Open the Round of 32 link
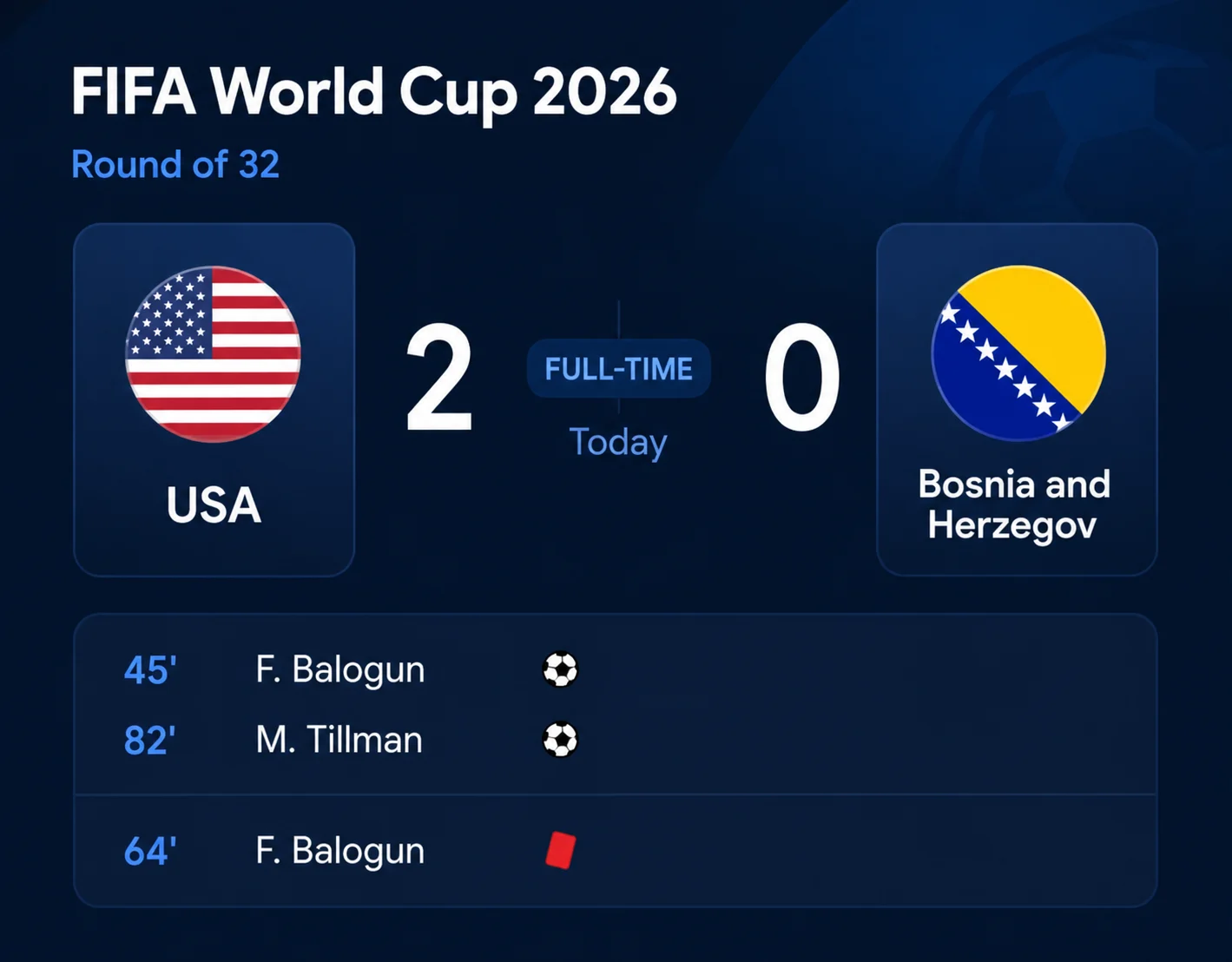 (175, 164)
